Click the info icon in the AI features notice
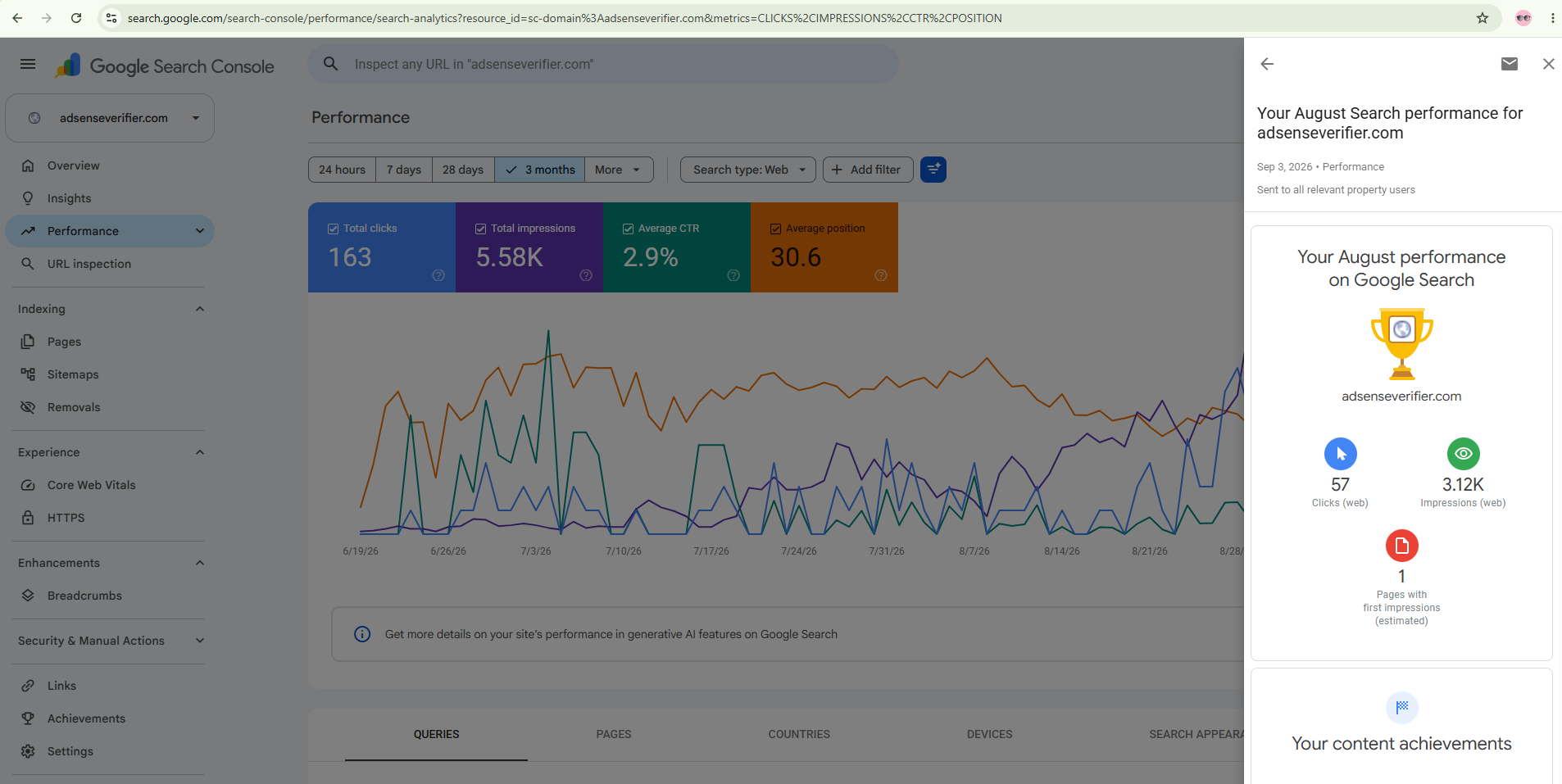The height and width of the screenshot is (784, 1562). coord(362,634)
